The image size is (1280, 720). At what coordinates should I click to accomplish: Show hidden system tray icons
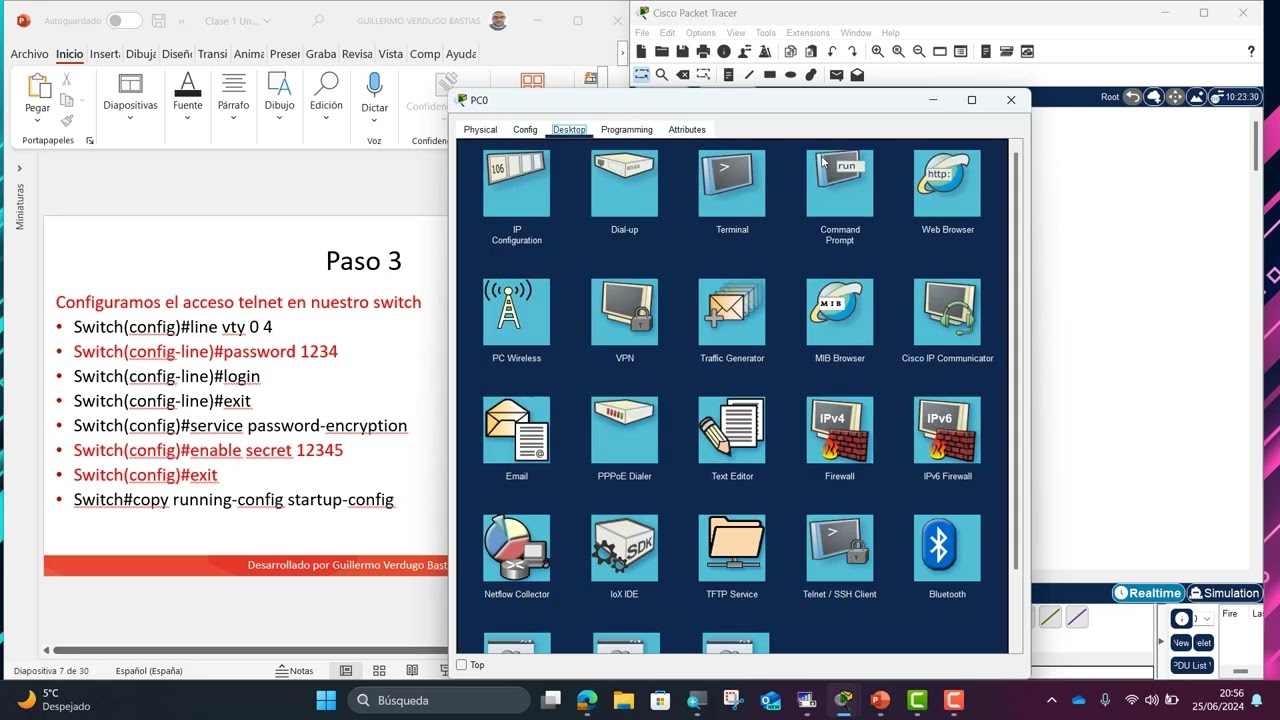pyautogui.click(x=1051, y=700)
